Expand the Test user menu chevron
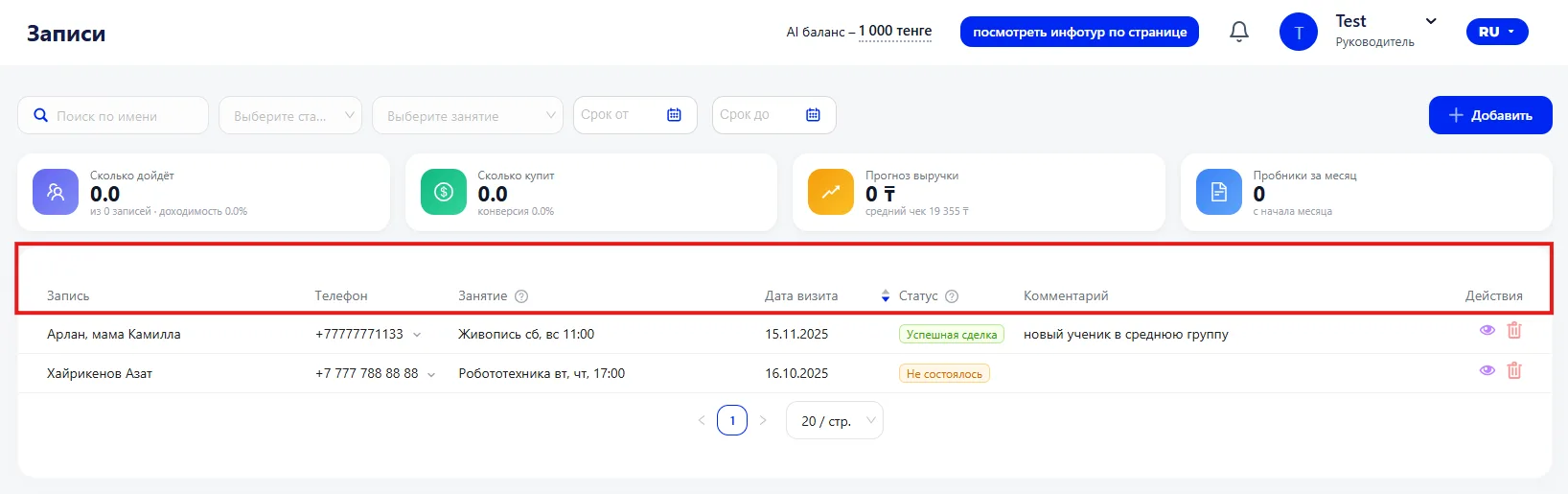1568x494 pixels. 1431,21
